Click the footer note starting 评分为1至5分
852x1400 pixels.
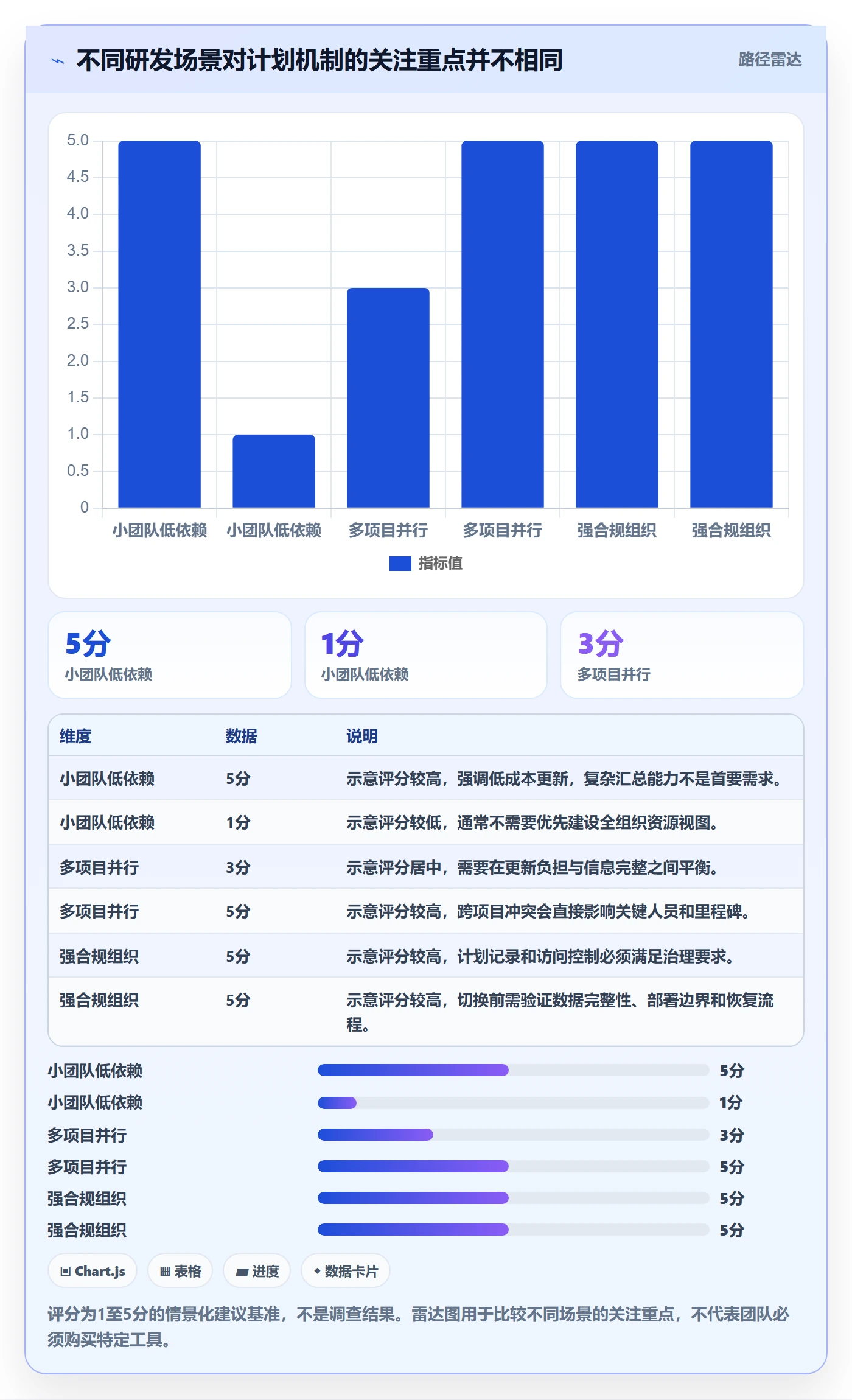(419, 1327)
